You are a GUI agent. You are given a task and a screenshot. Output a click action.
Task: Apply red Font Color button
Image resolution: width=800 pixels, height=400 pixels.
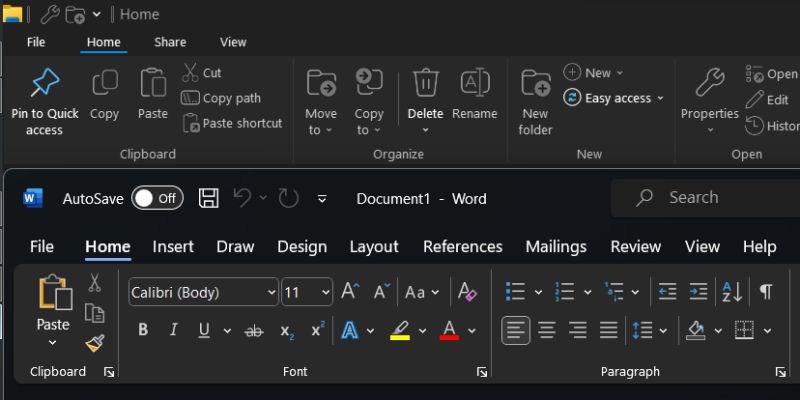[x=449, y=331]
